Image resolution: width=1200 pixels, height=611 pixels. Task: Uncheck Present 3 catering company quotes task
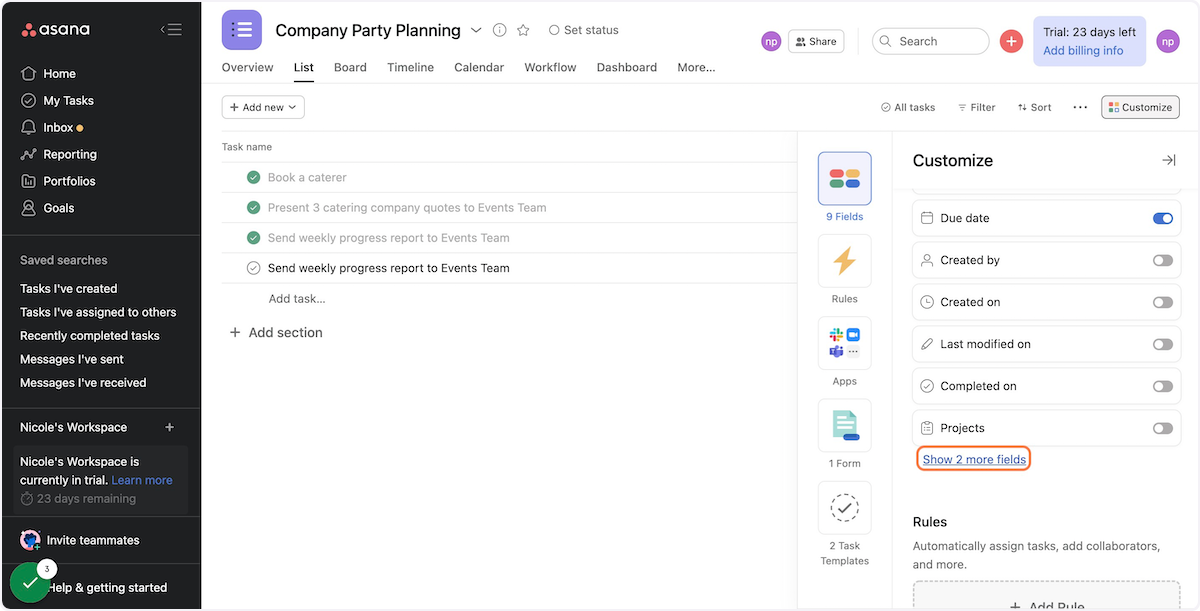pyautogui.click(x=254, y=207)
